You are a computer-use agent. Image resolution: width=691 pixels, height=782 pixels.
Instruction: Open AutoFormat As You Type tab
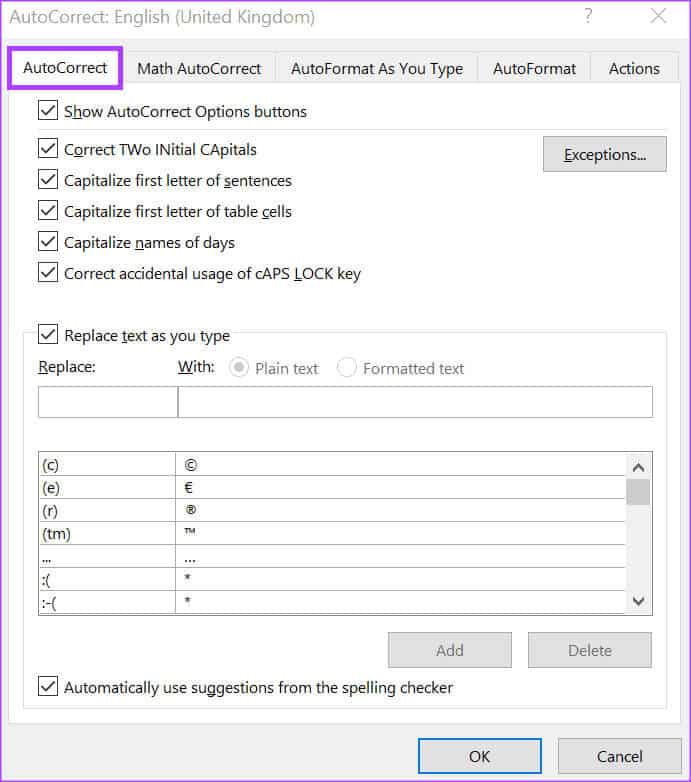click(x=377, y=69)
